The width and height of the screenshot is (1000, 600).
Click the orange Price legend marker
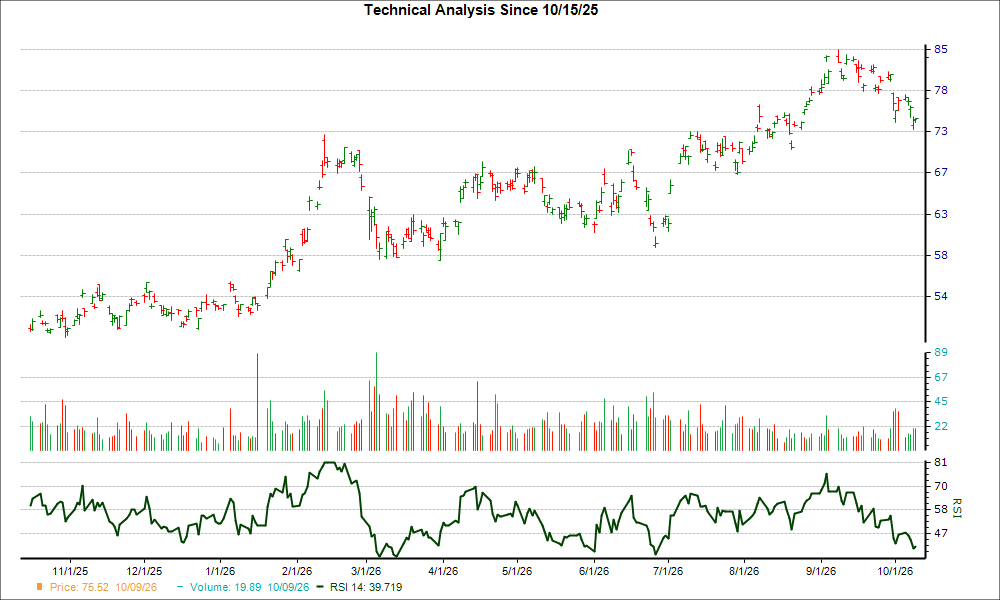point(40,587)
